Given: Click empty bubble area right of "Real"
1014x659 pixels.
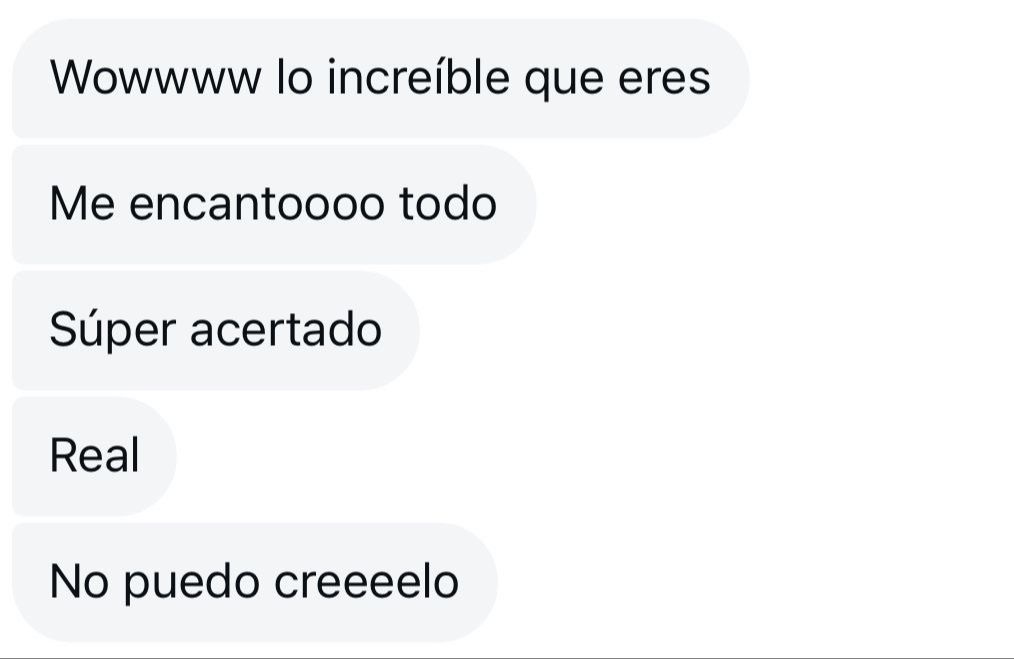Looking at the screenshot, I should tap(157, 457).
